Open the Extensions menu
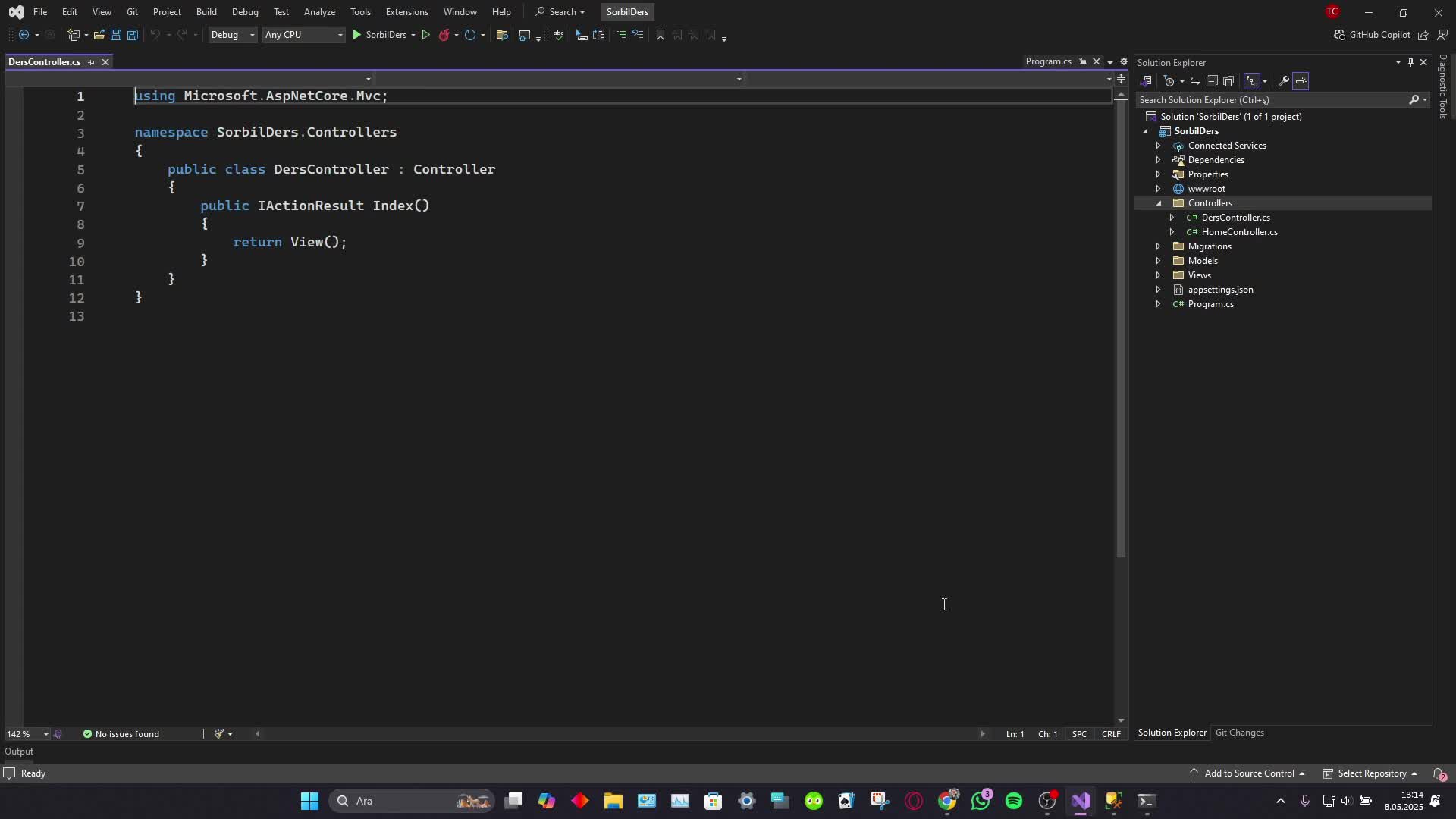The image size is (1456, 819). [406, 12]
